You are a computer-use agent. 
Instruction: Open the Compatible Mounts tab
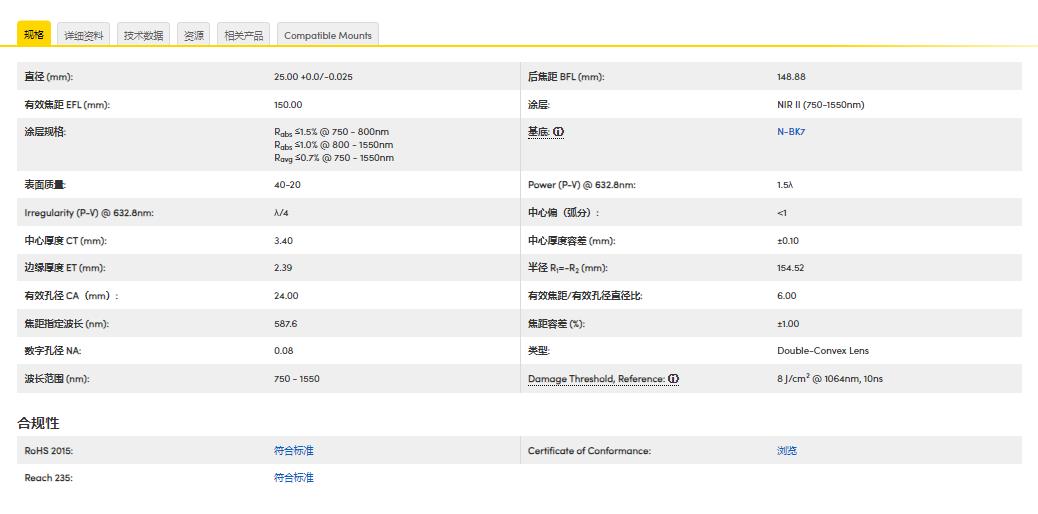tap(327, 35)
